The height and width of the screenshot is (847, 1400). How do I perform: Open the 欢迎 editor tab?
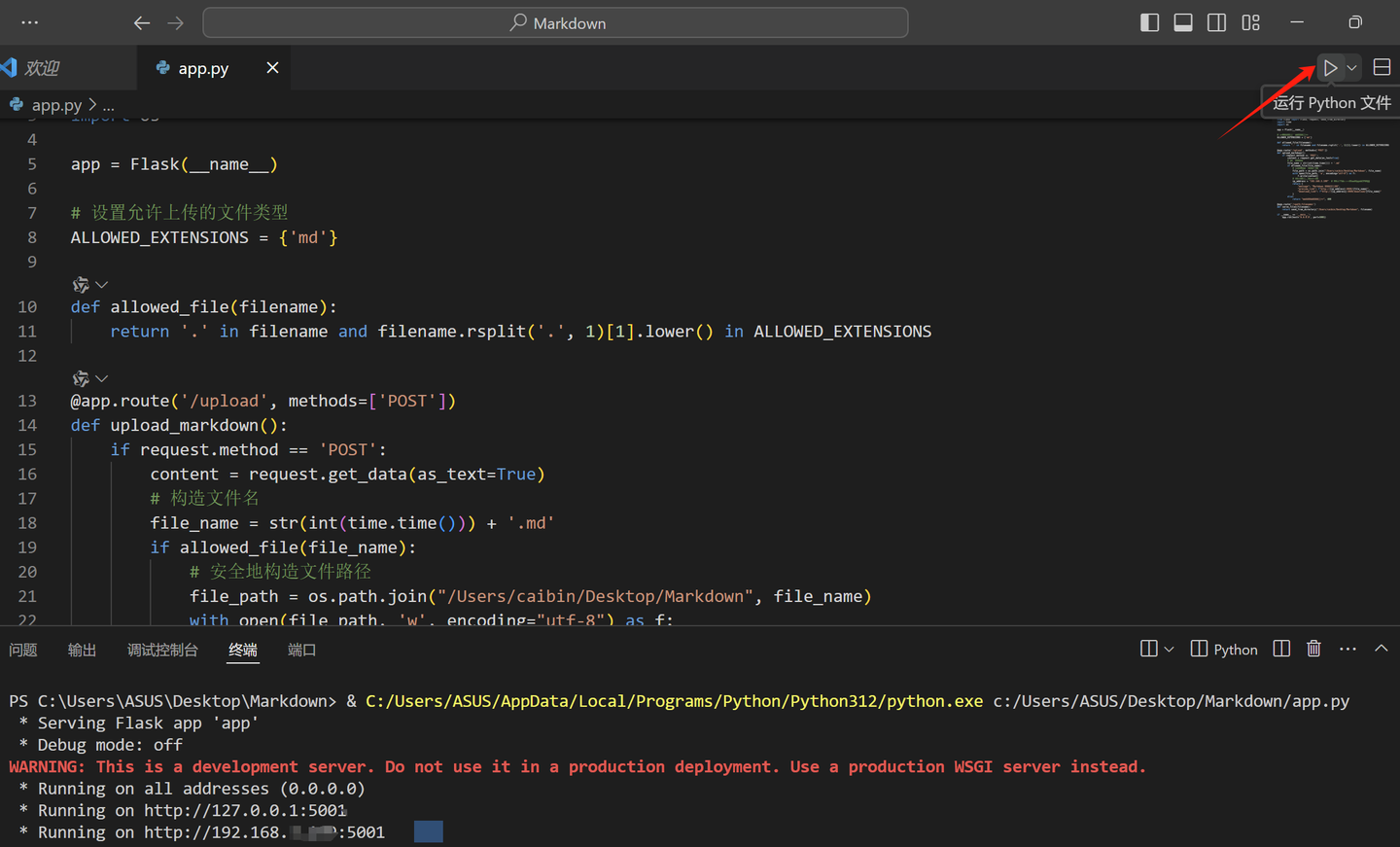pyautogui.click(x=42, y=68)
